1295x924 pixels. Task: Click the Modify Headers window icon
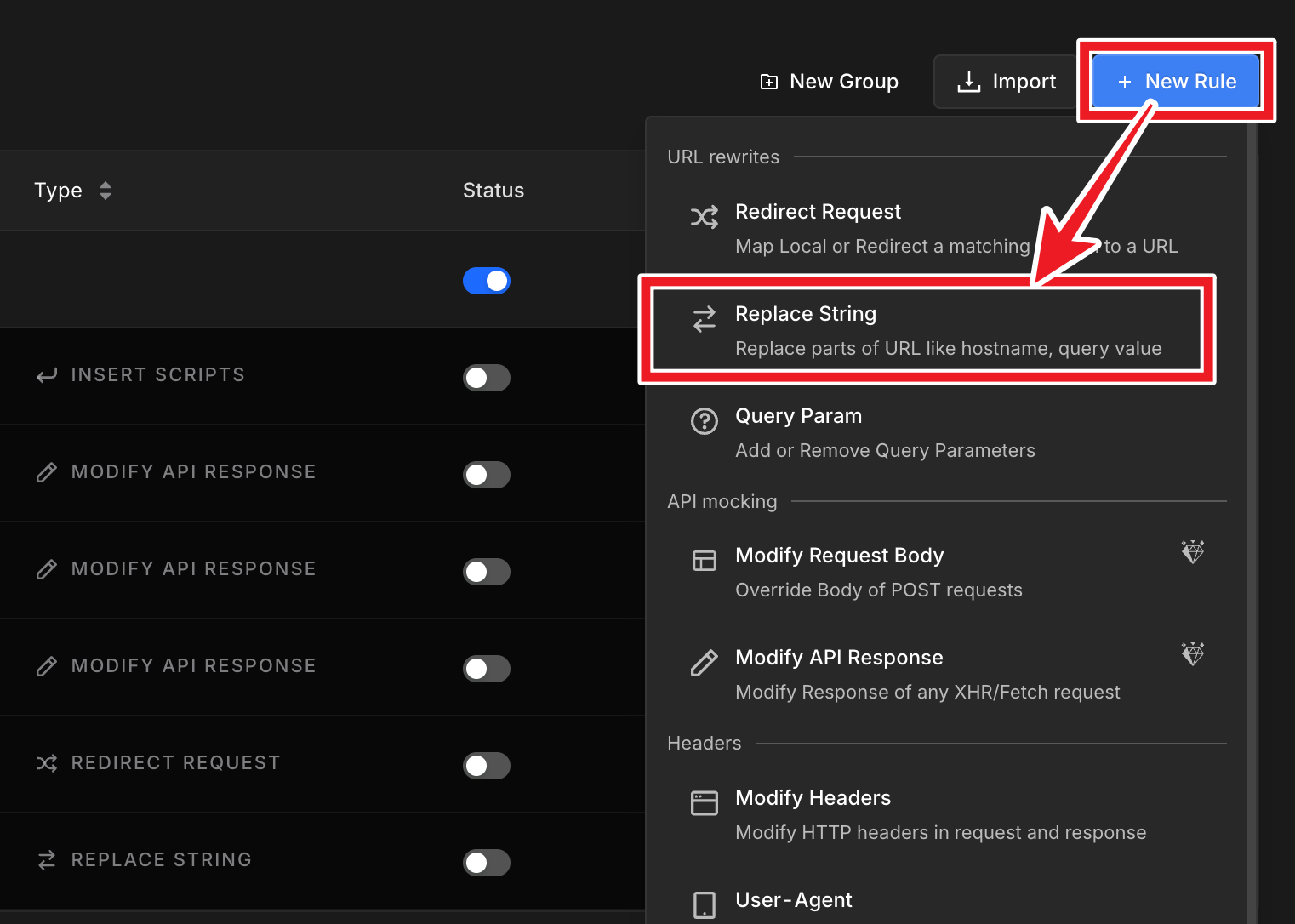[704, 803]
